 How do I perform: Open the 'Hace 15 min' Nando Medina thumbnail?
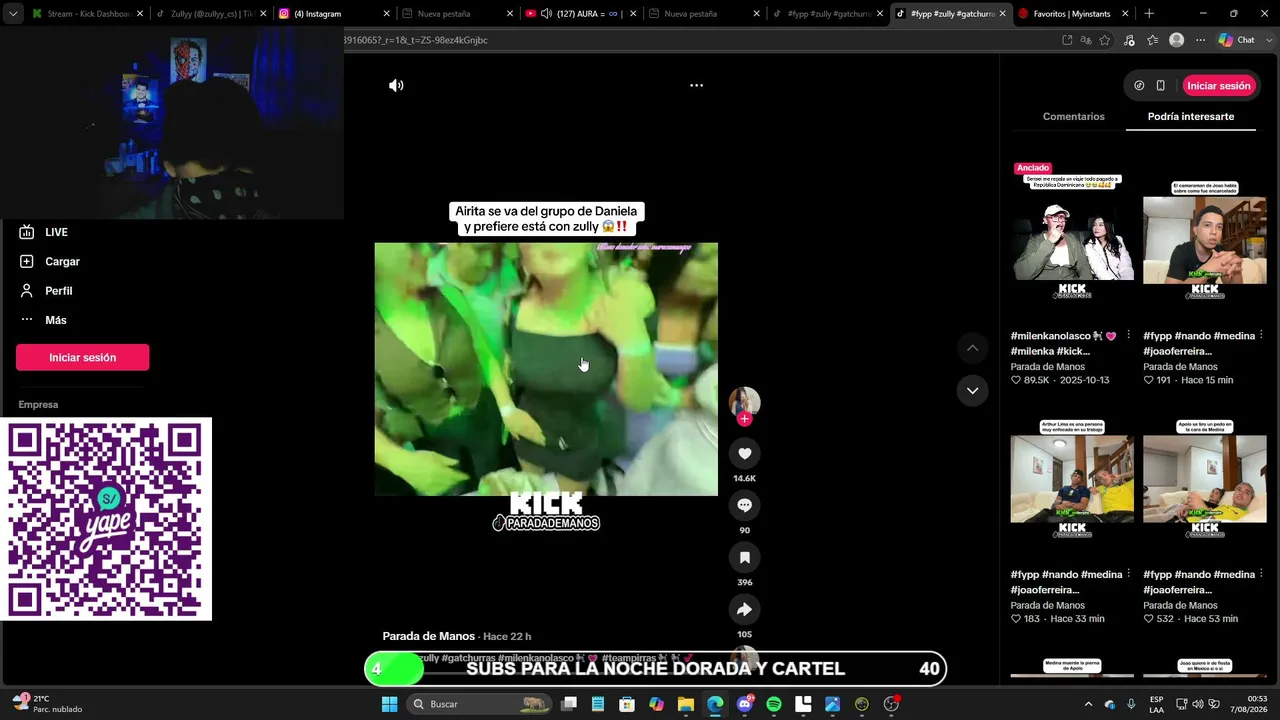(x=1205, y=239)
